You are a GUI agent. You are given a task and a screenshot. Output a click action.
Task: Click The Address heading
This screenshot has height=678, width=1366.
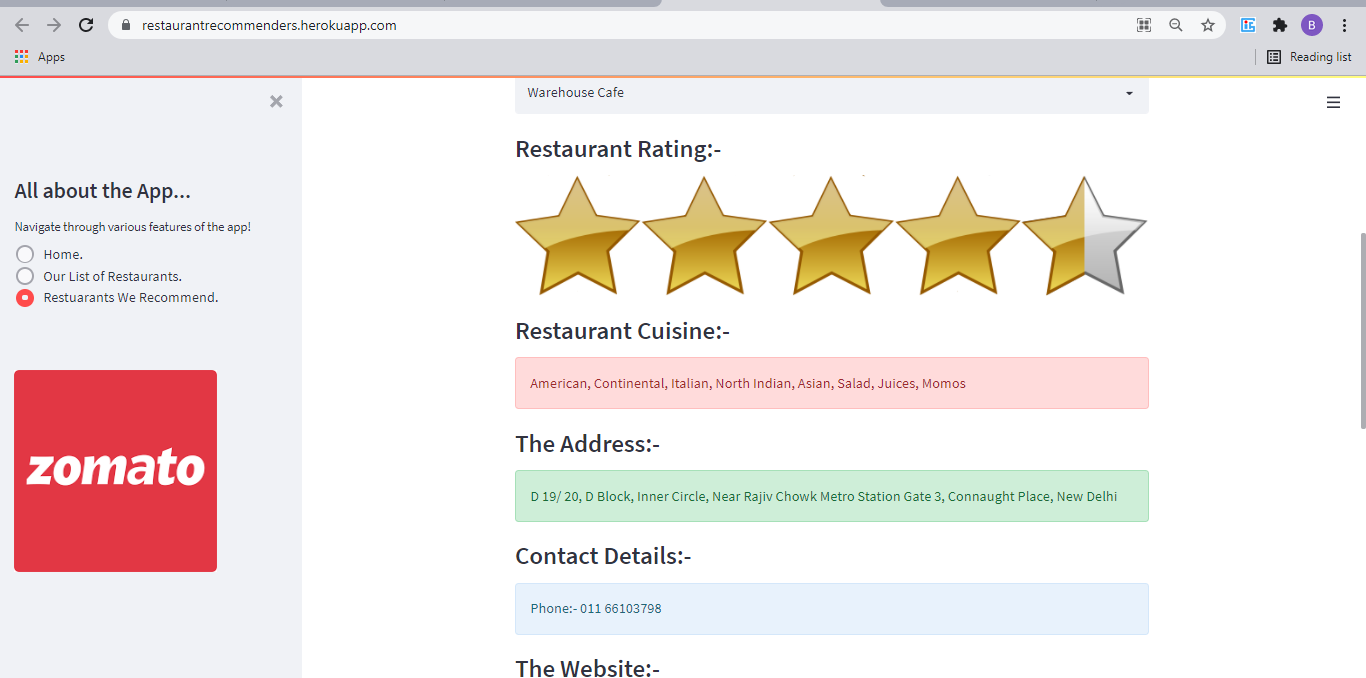(x=587, y=444)
